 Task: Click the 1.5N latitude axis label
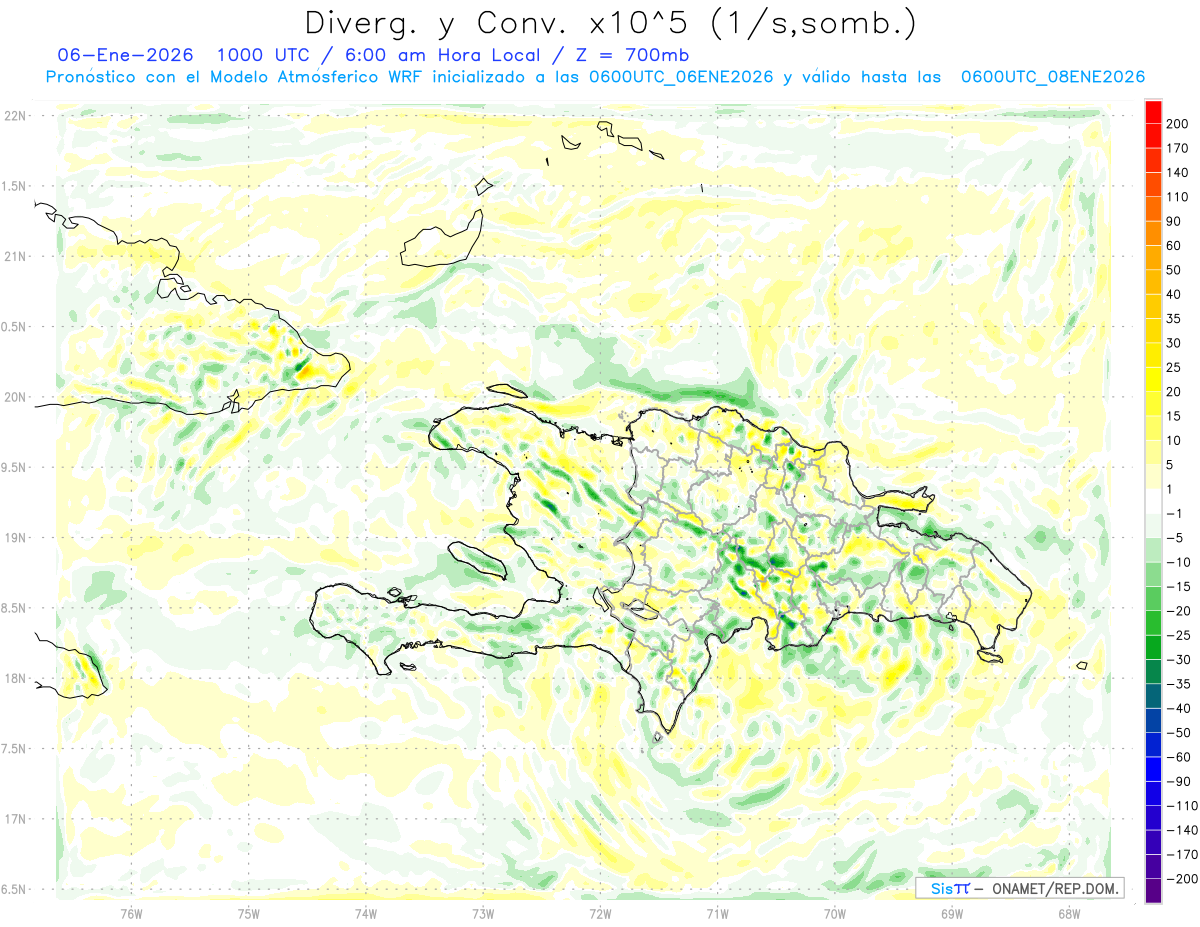point(13,186)
